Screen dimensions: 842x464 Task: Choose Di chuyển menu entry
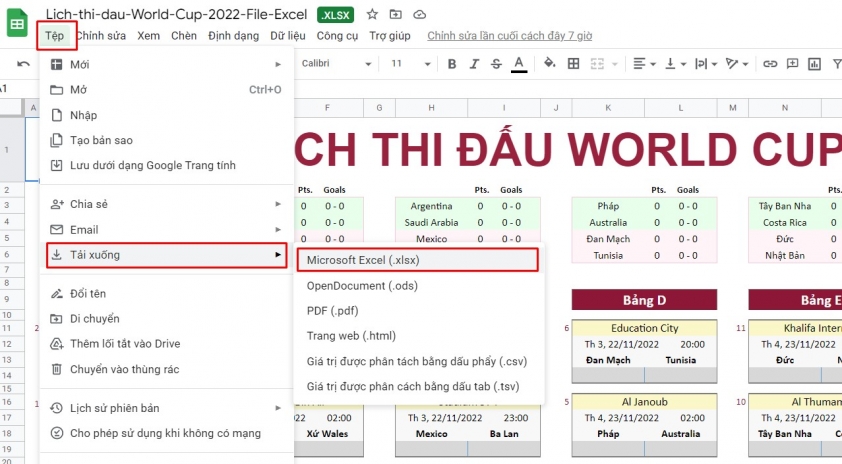(166, 318)
